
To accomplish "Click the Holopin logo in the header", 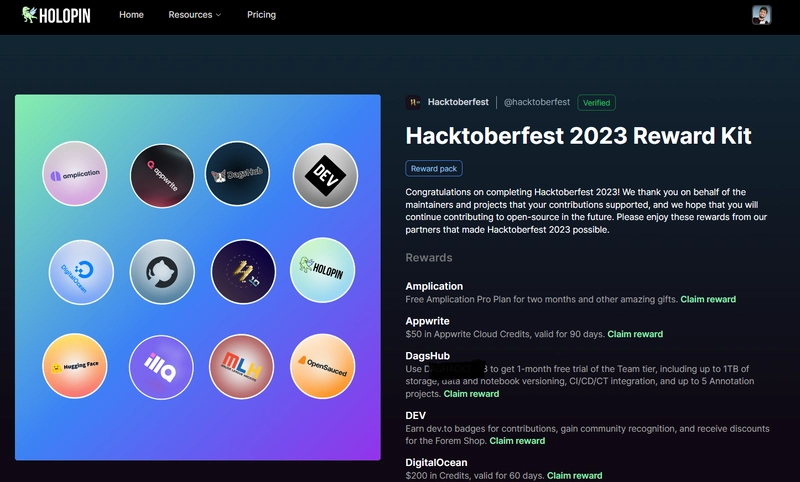I will 56,15.
